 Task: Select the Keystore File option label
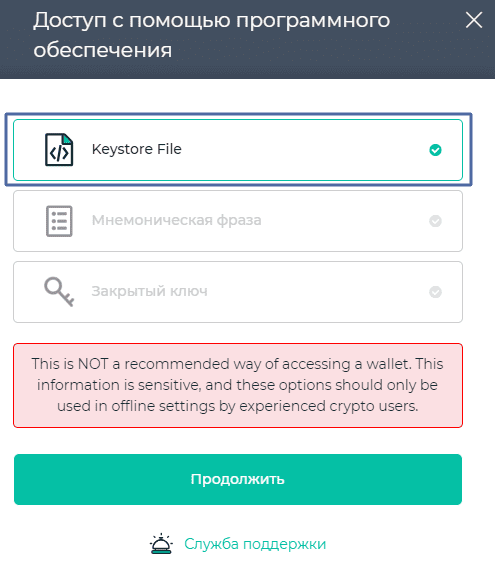[137, 149]
